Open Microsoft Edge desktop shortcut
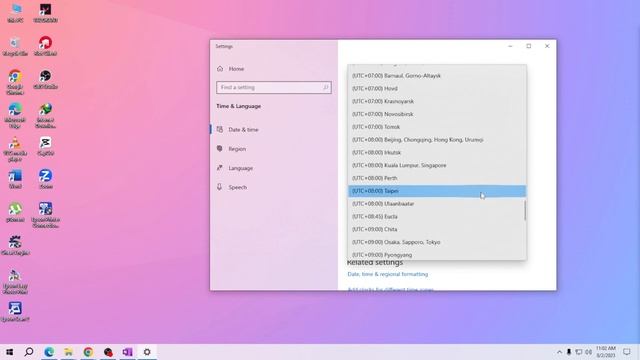The height and width of the screenshot is (360, 640). click(16, 116)
